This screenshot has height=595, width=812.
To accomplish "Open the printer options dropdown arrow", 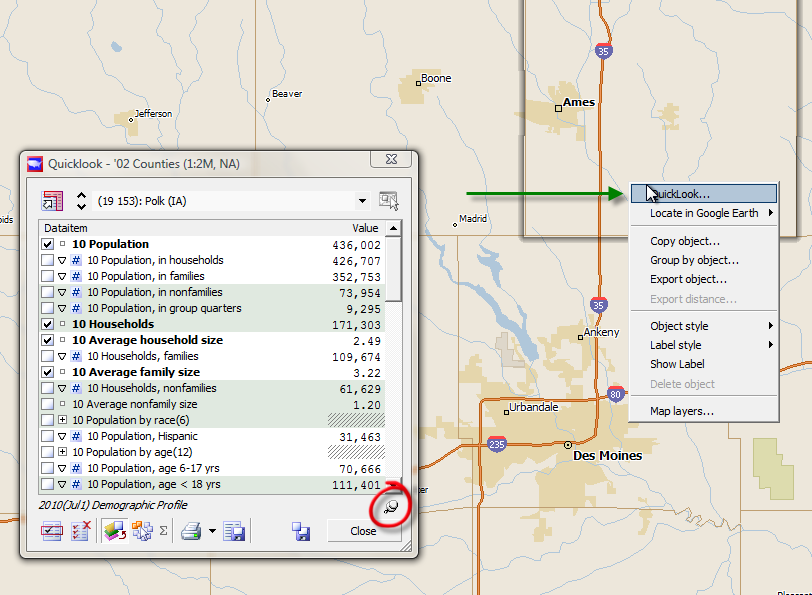I will pyautogui.click(x=212, y=532).
